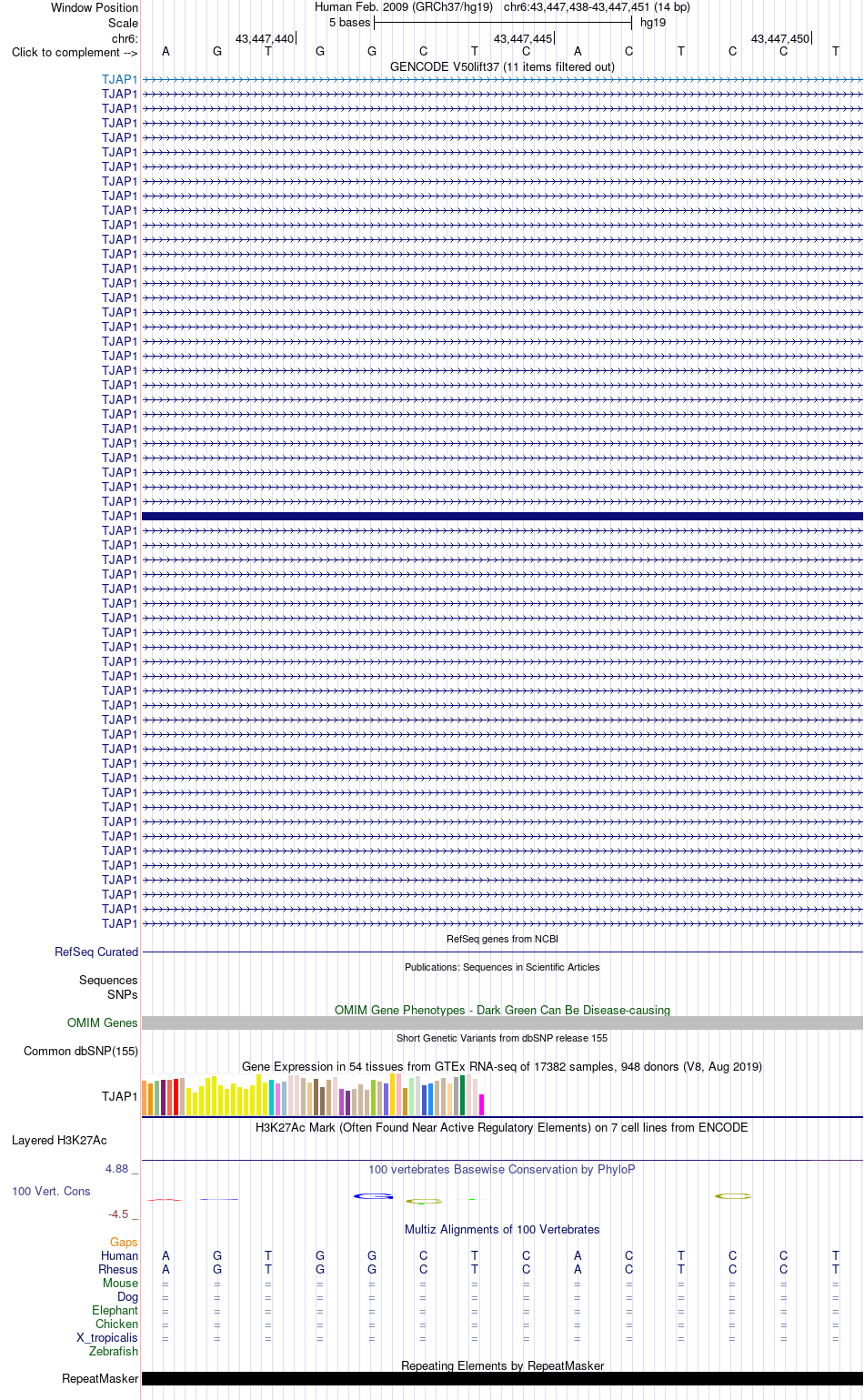
Task: Click the 'Elephant' alignment row label
Action: (x=115, y=1310)
